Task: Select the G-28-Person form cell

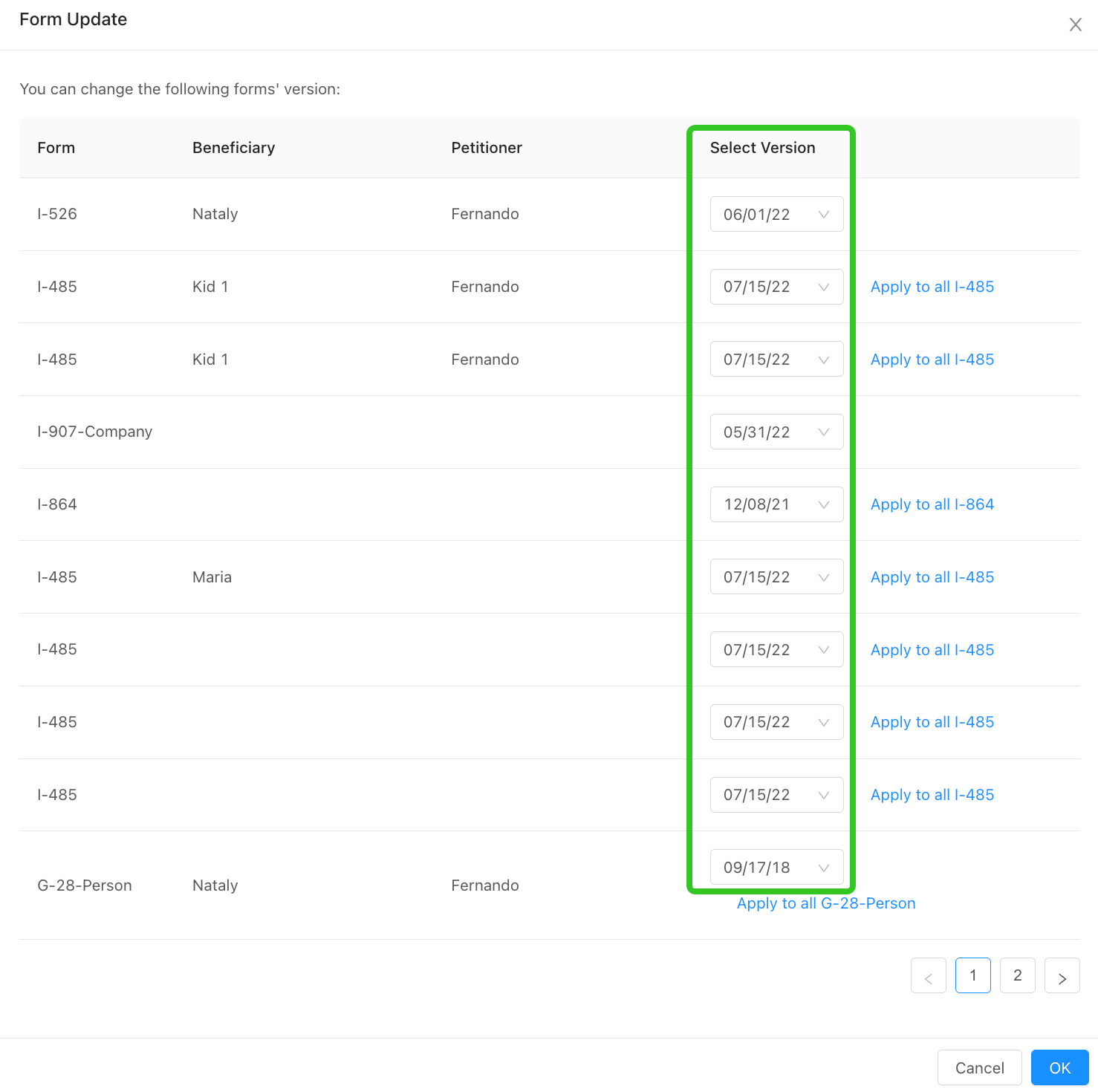Action: click(85, 885)
